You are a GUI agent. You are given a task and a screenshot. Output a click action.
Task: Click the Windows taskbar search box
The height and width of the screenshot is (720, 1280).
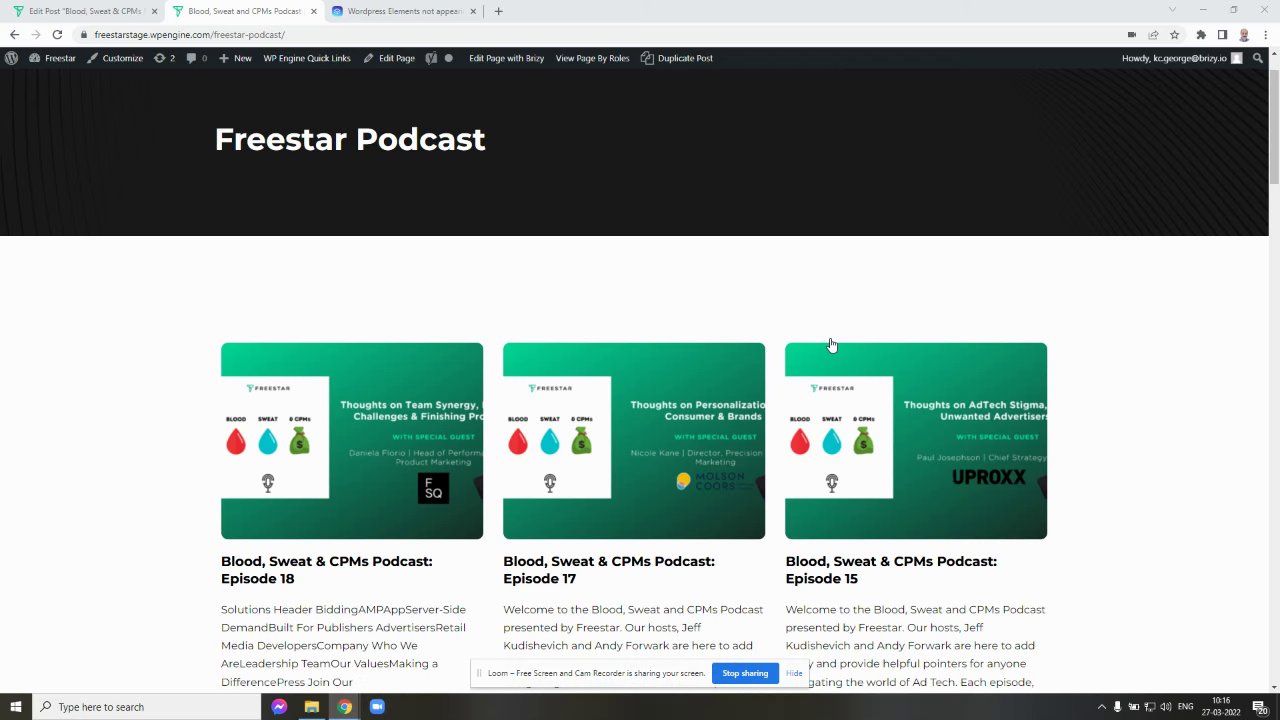click(x=146, y=707)
